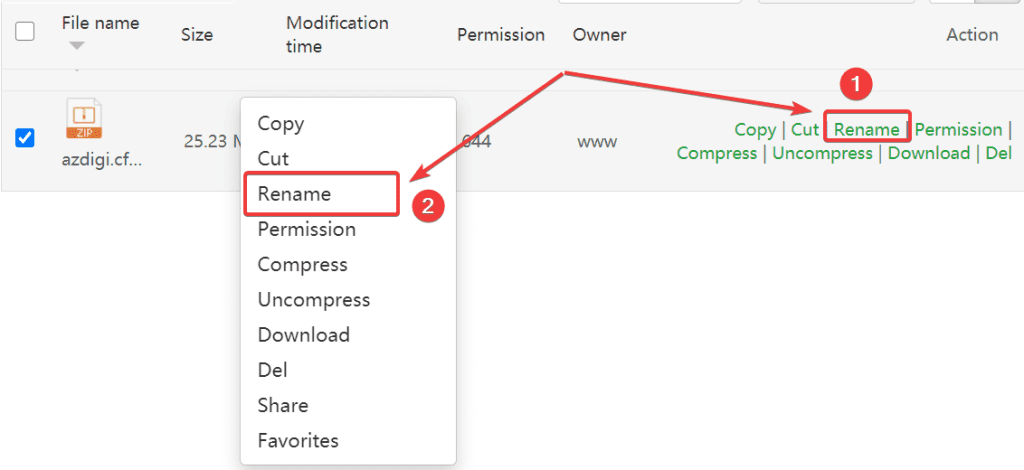
Task: Choose Cut from the context menu
Action: [273, 158]
